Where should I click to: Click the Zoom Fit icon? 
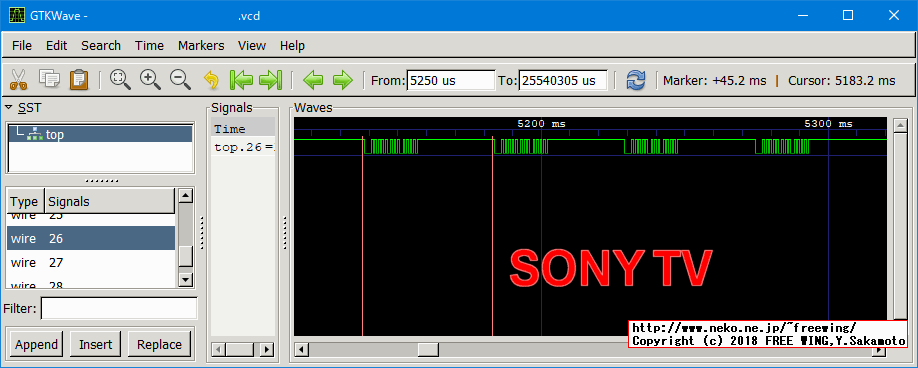click(x=120, y=80)
